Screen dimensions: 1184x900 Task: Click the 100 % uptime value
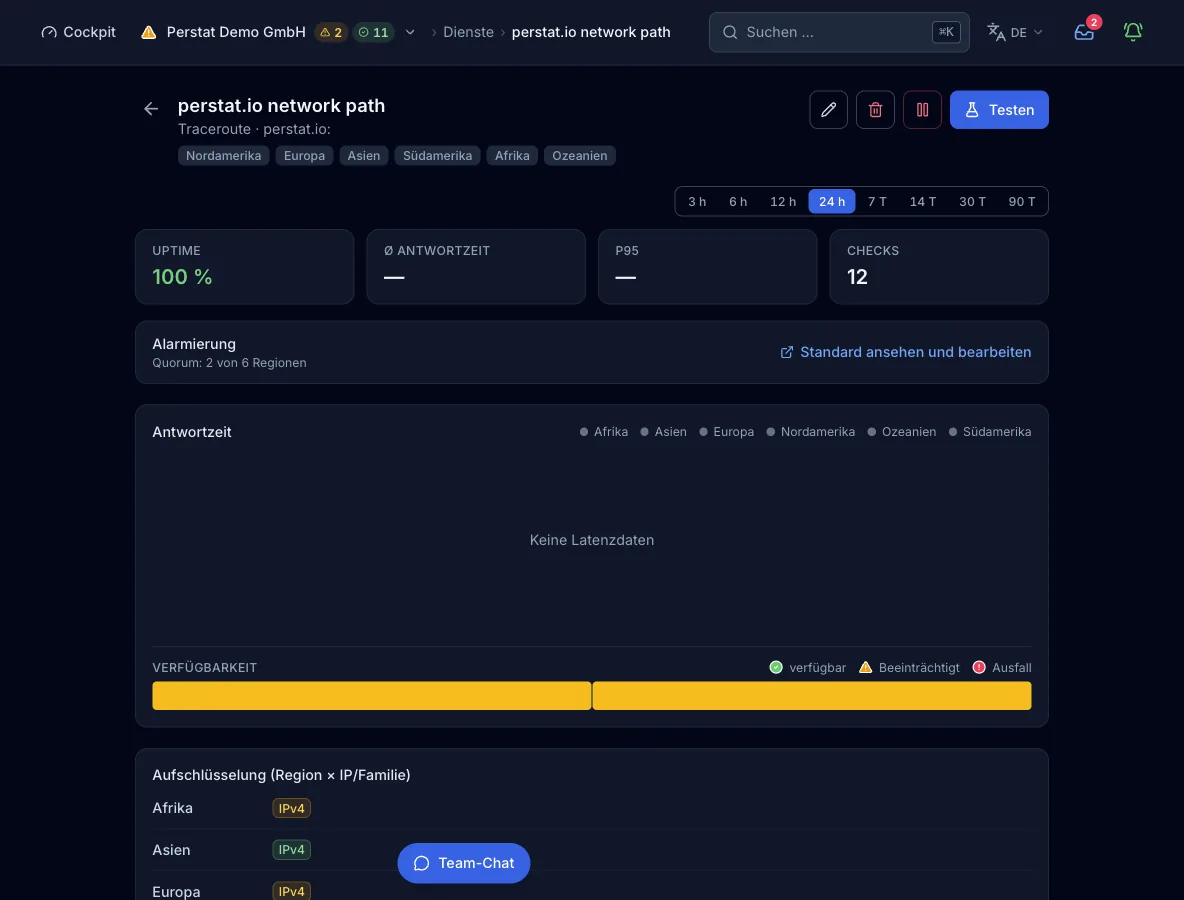tap(182, 277)
